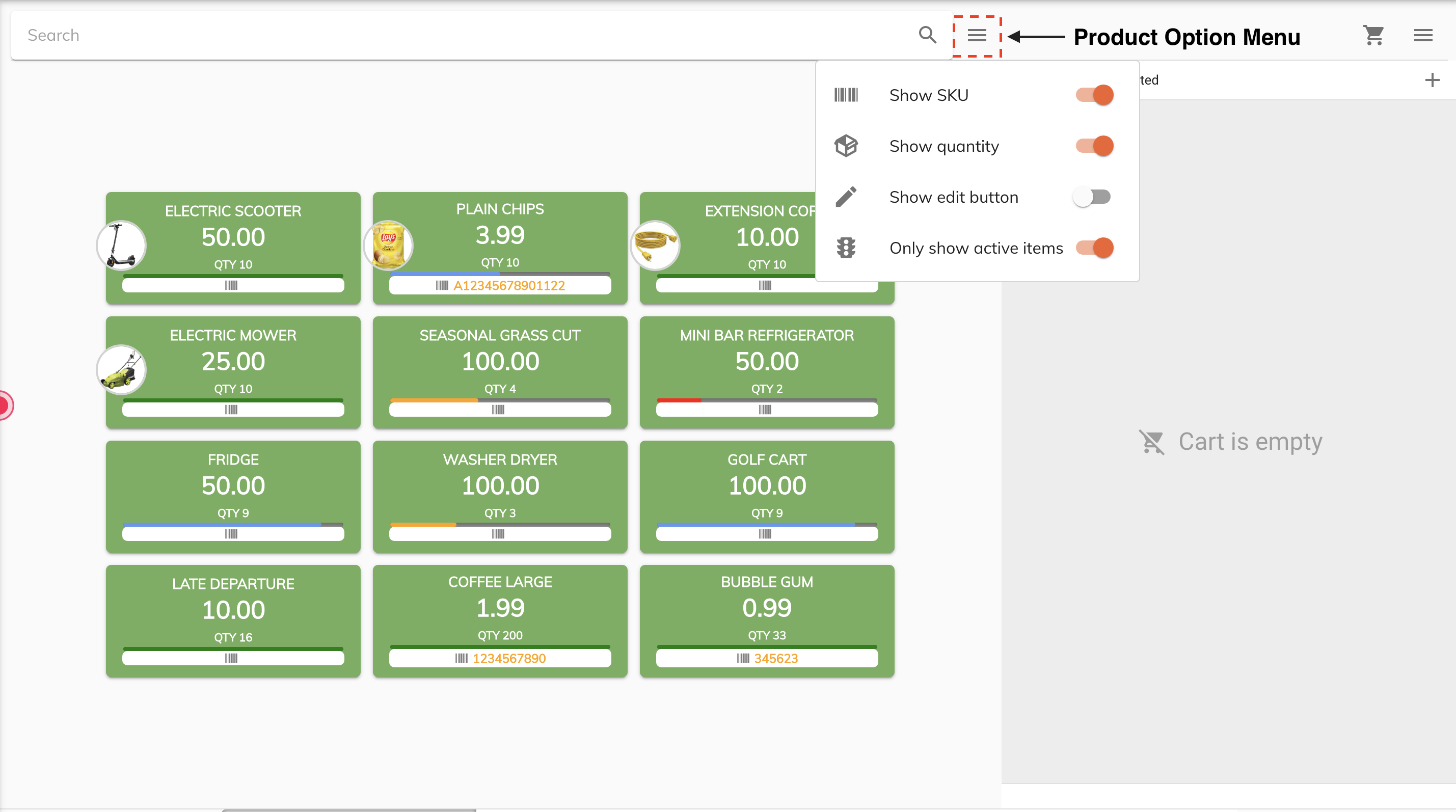Image resolution: width=1456 pixels, height=812 pixels.
Task: Click the Bubble Gum product tile
Action: (x=766, y=619)
